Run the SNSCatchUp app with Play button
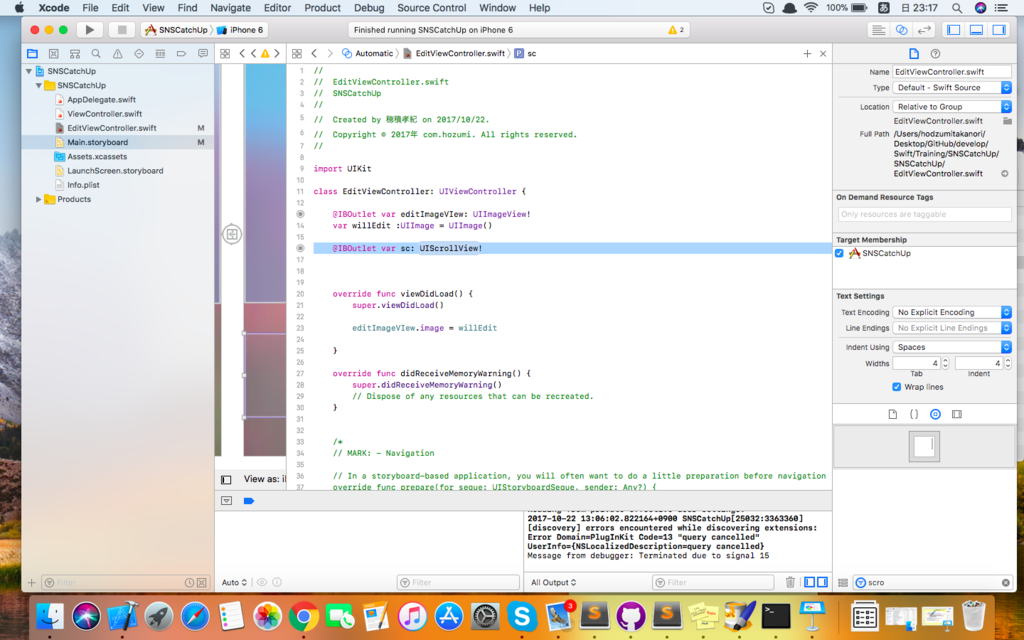 pyautogui.click(x=89, y=29)
